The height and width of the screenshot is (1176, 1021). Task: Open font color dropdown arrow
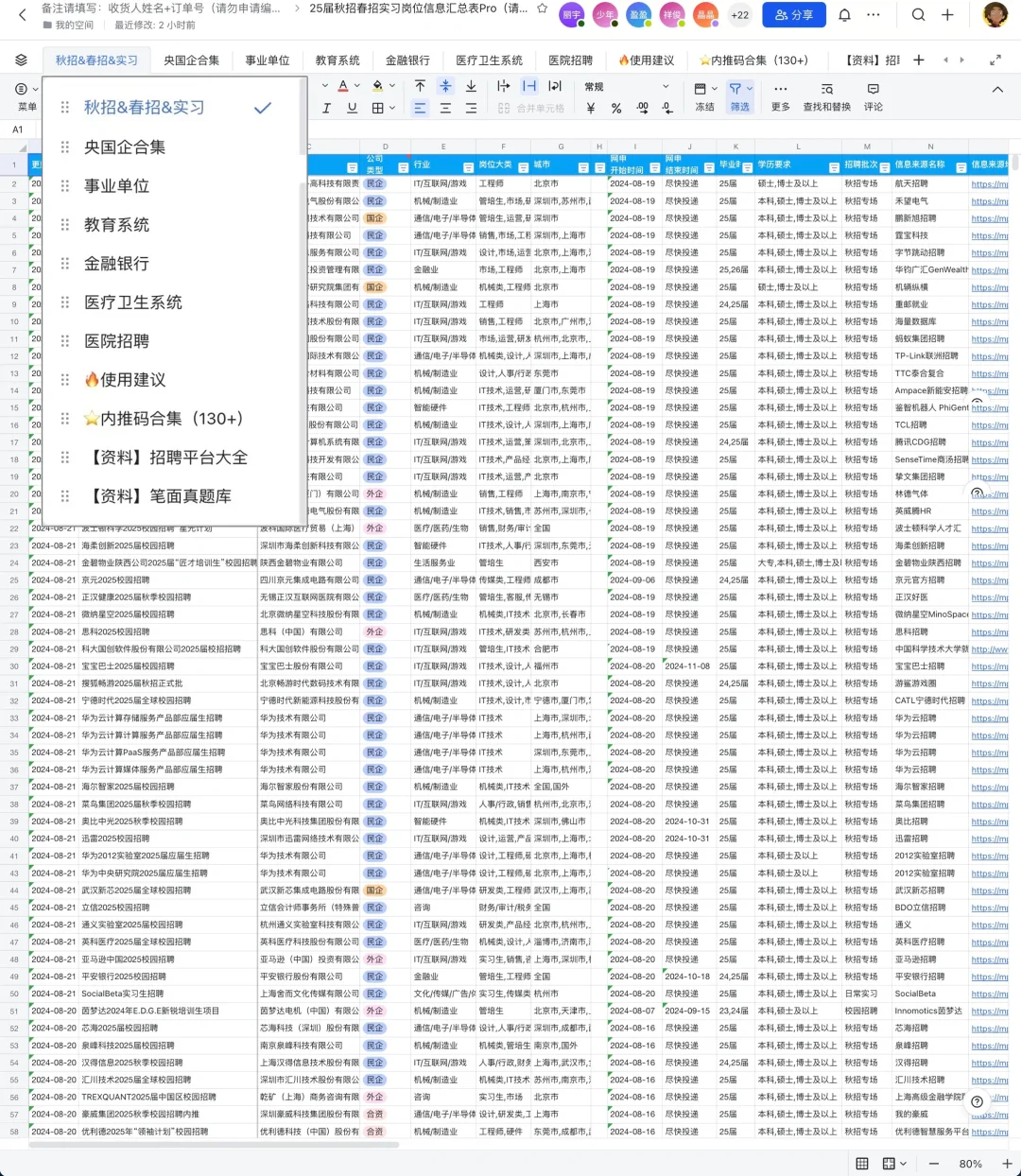(357, 86)
